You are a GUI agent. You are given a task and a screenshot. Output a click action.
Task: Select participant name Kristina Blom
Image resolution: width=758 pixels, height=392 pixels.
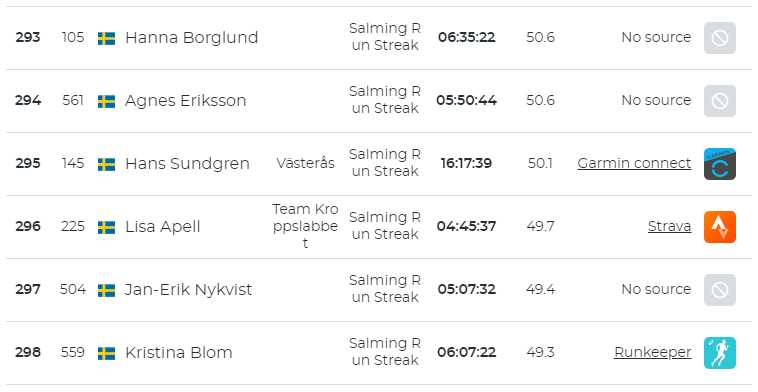(x=179, y=352)
